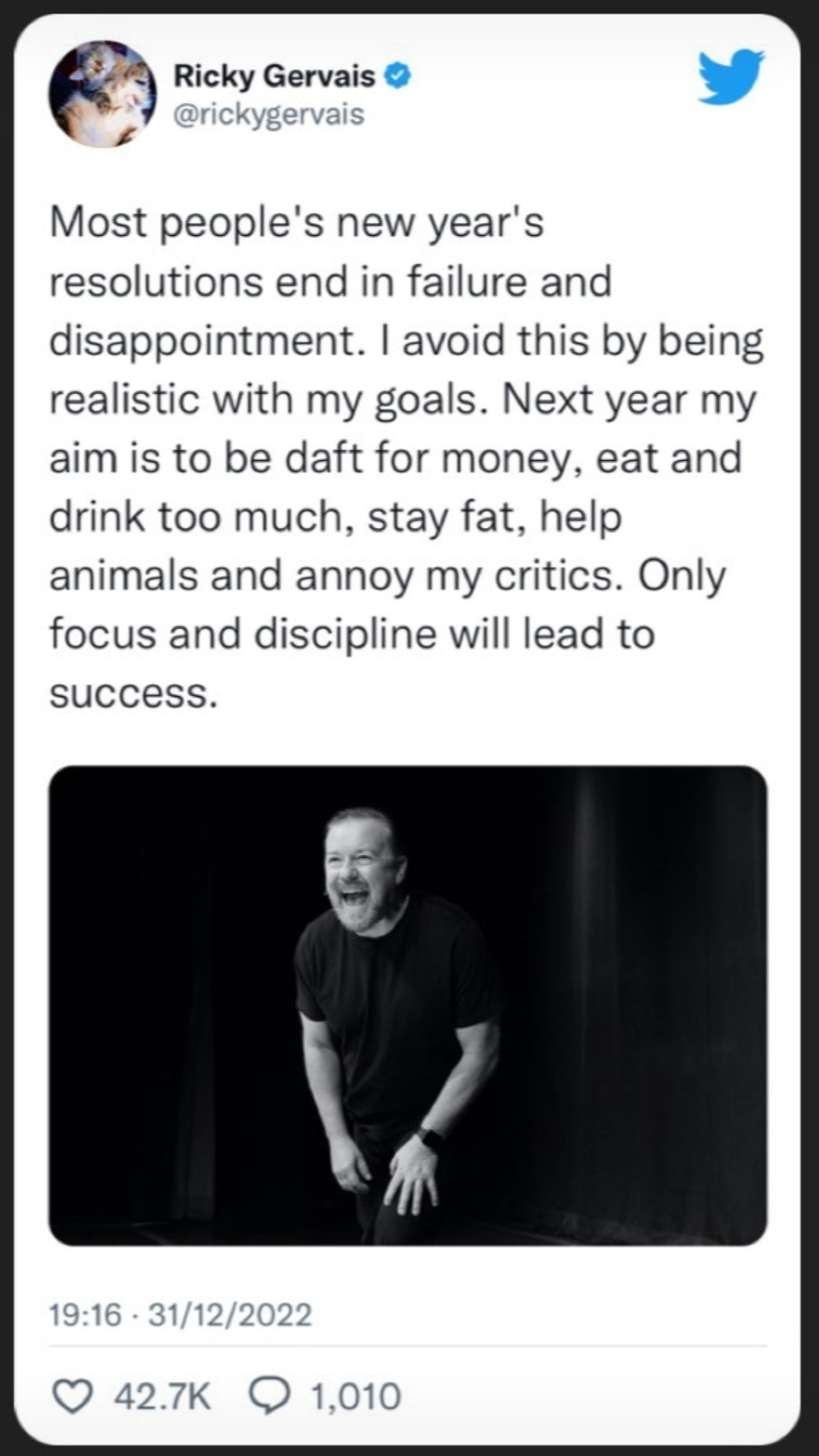The image size is (819, 1456).
Task: Click the word "disappointment." in the tweet
Action: 203,341
